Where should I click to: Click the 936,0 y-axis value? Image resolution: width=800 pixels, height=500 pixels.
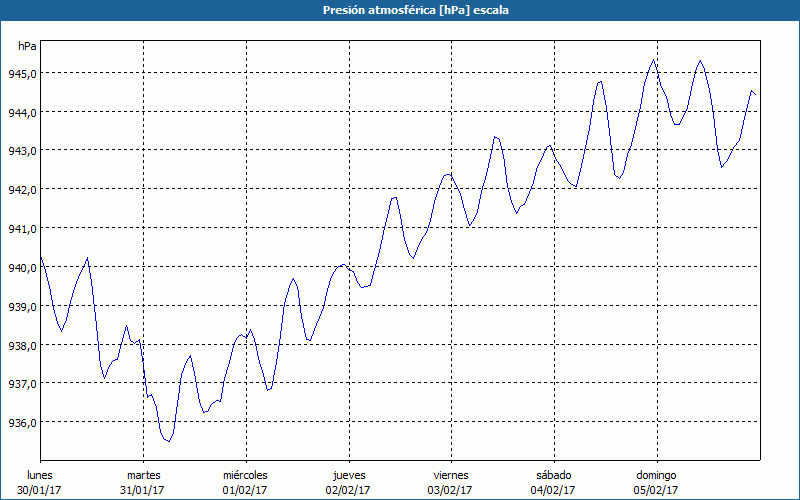[24, 422]
